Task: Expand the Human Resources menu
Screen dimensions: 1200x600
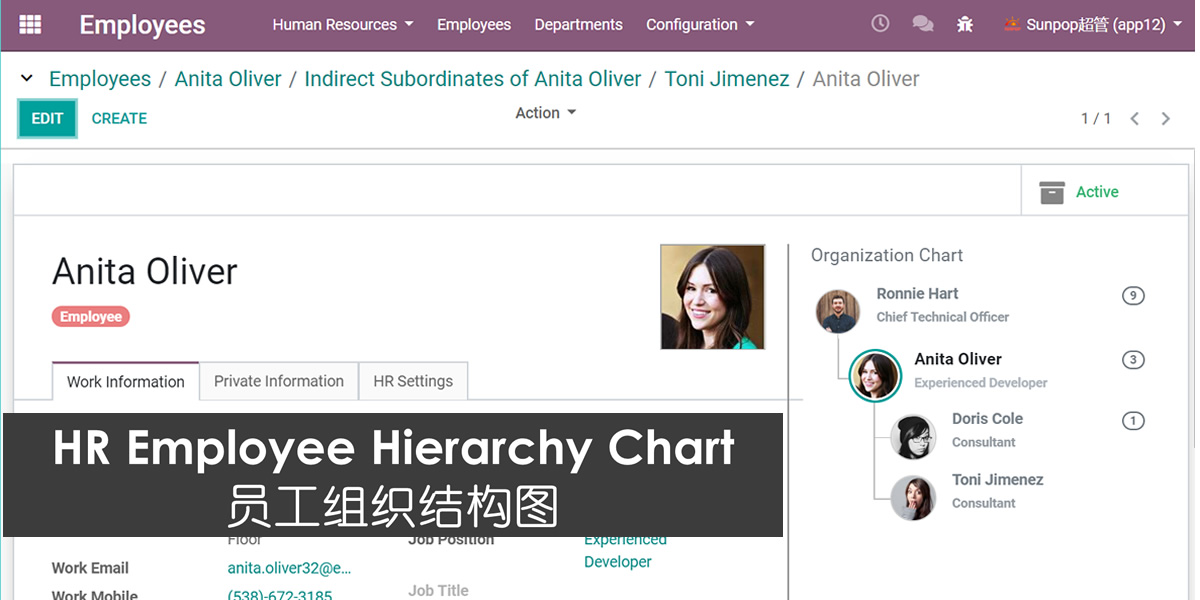Action: click(x=342, y=25)
